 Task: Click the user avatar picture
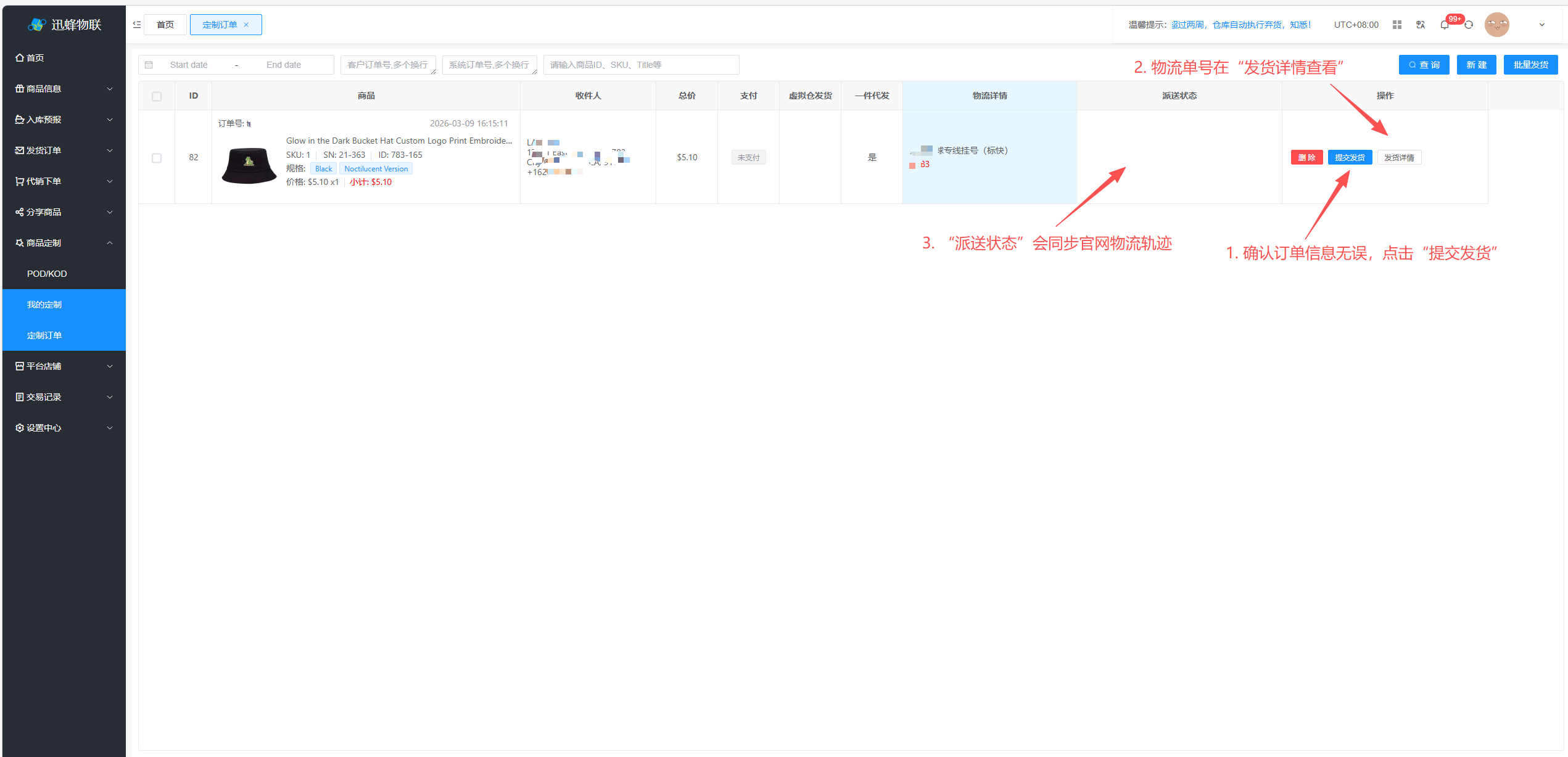[x=1496, y=25]
